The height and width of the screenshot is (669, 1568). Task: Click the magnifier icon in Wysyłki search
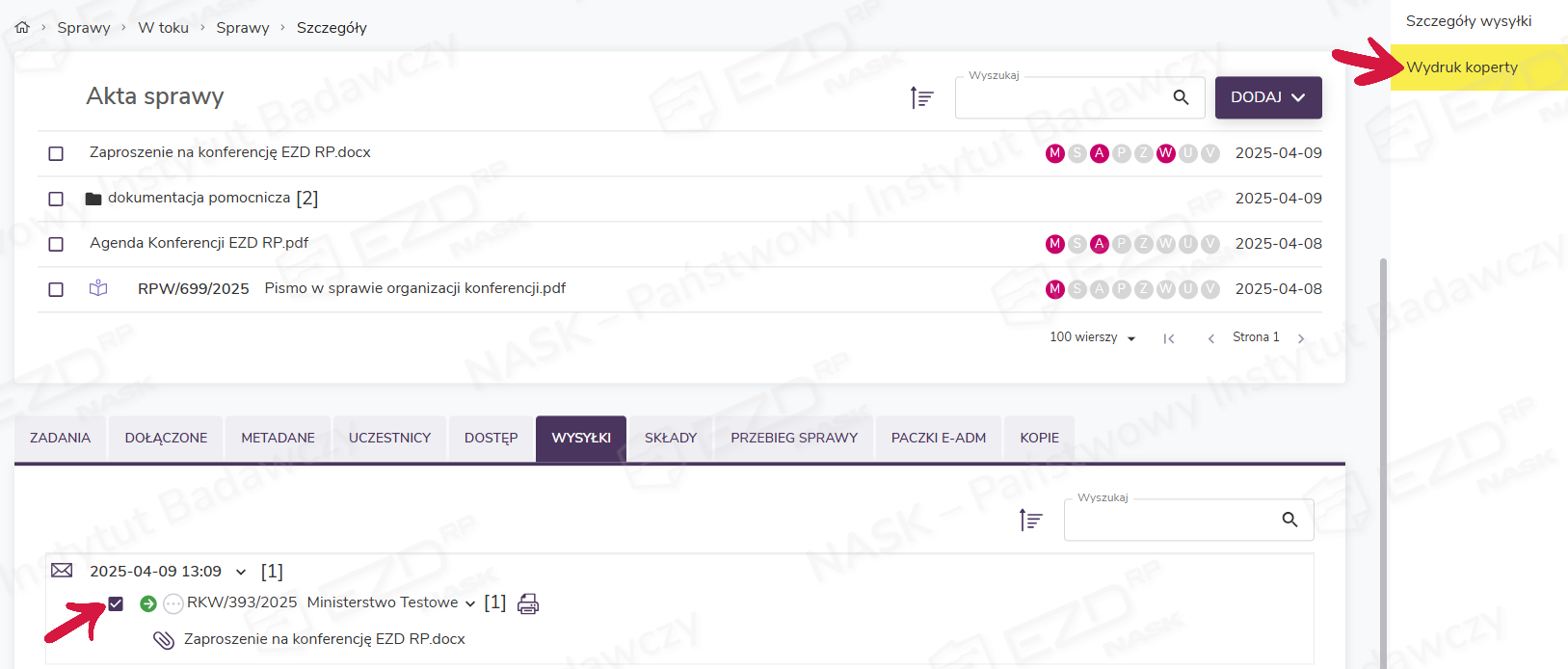point(1289,520)
